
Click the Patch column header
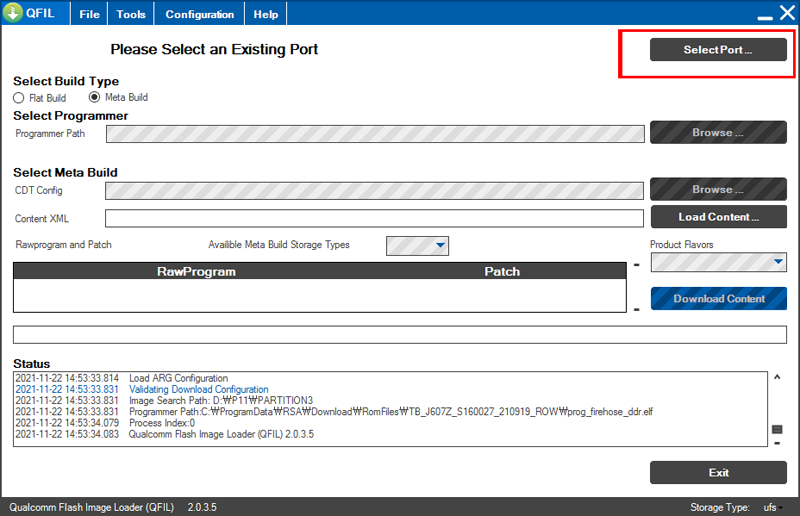pos(502,272)
